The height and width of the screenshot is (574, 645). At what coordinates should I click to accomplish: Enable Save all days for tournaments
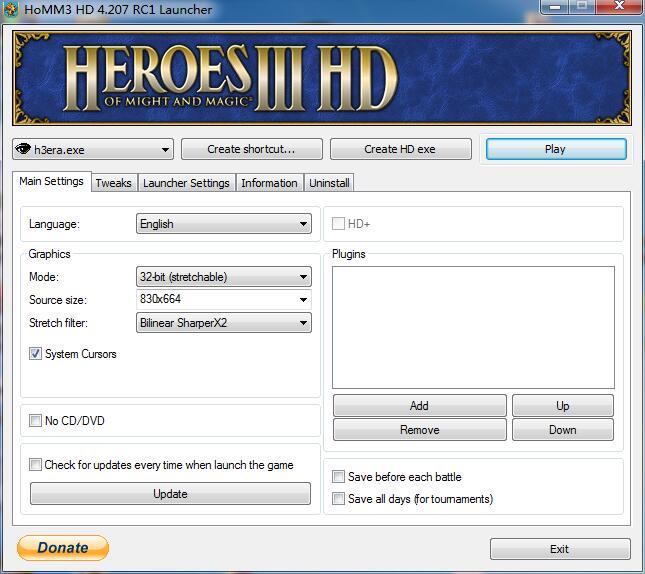click(x=338, y=499)
